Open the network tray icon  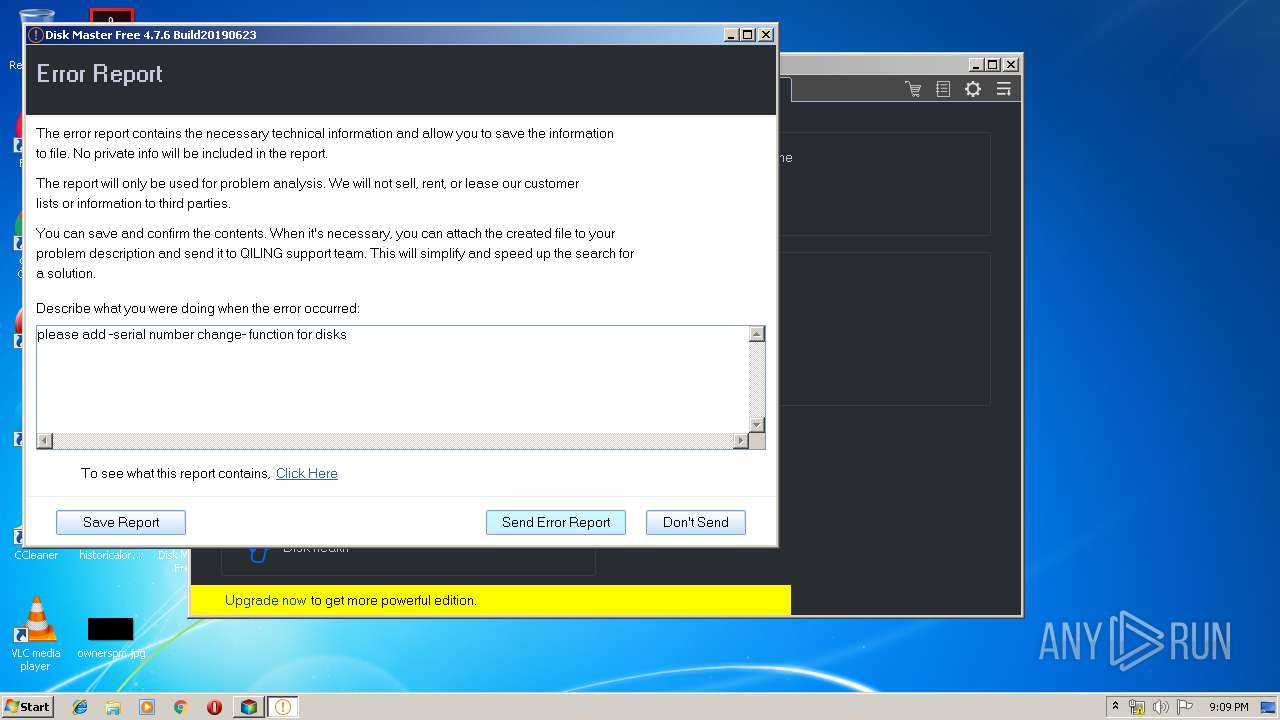click(x=1137, y=707)
